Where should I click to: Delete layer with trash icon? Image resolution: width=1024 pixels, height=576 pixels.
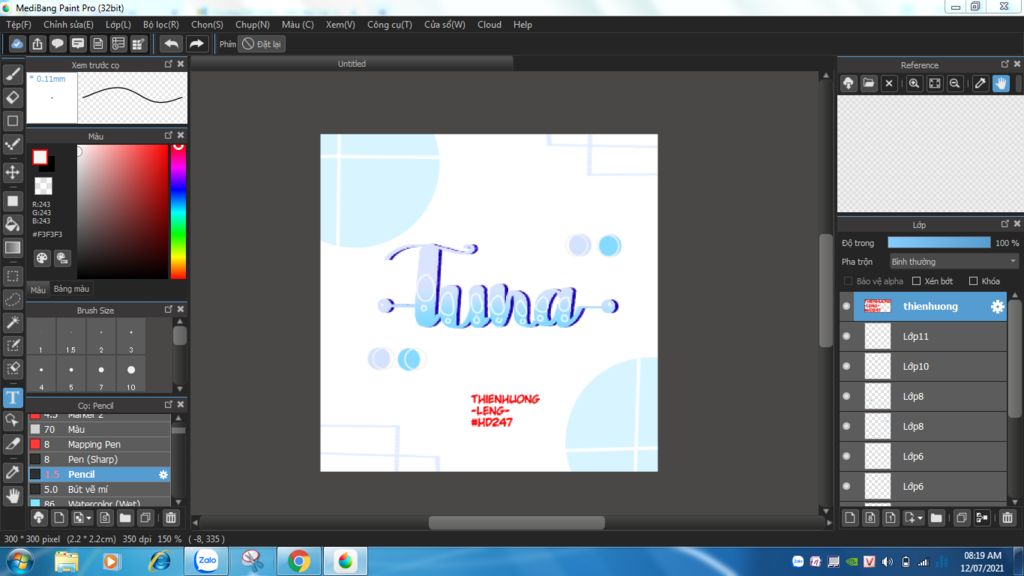pyautogui.click(x=1007, y=518)
